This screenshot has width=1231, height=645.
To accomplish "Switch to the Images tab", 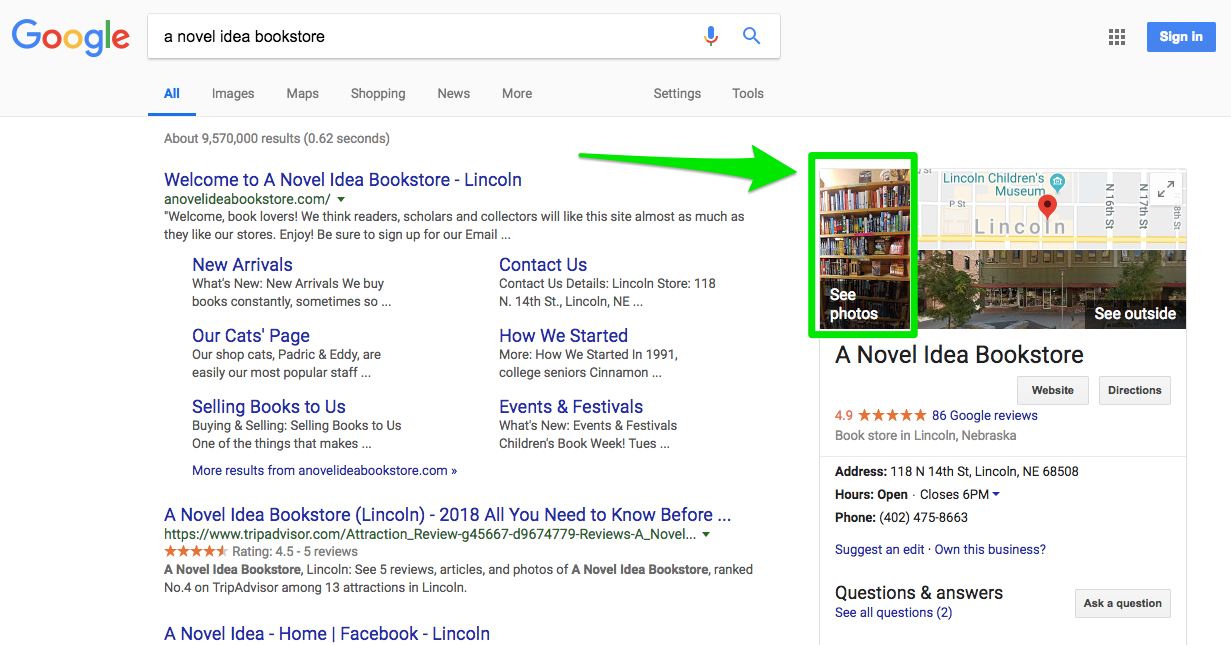I will [x=233, y=93].
